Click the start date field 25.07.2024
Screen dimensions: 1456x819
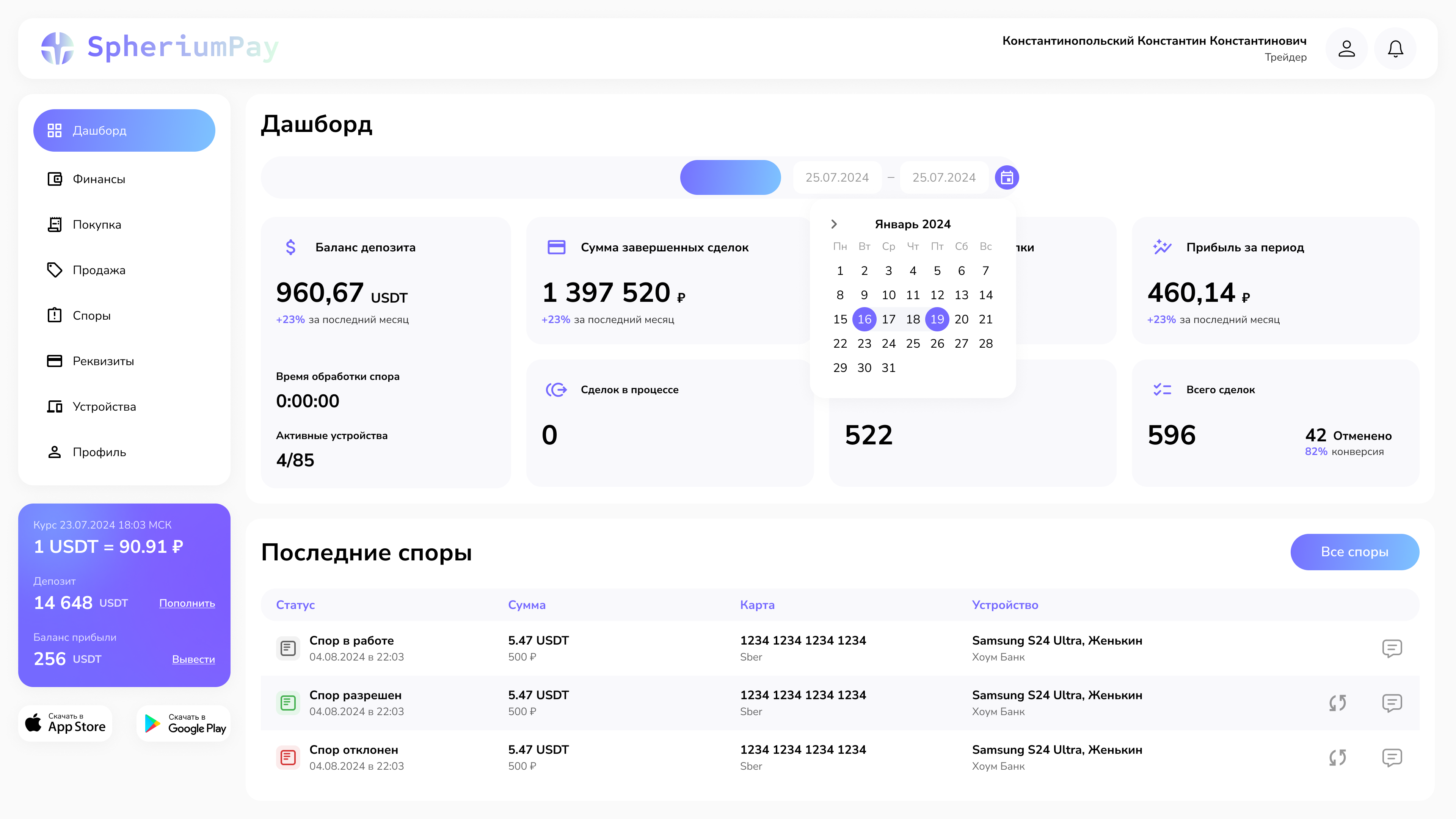(x=836, y=177)
